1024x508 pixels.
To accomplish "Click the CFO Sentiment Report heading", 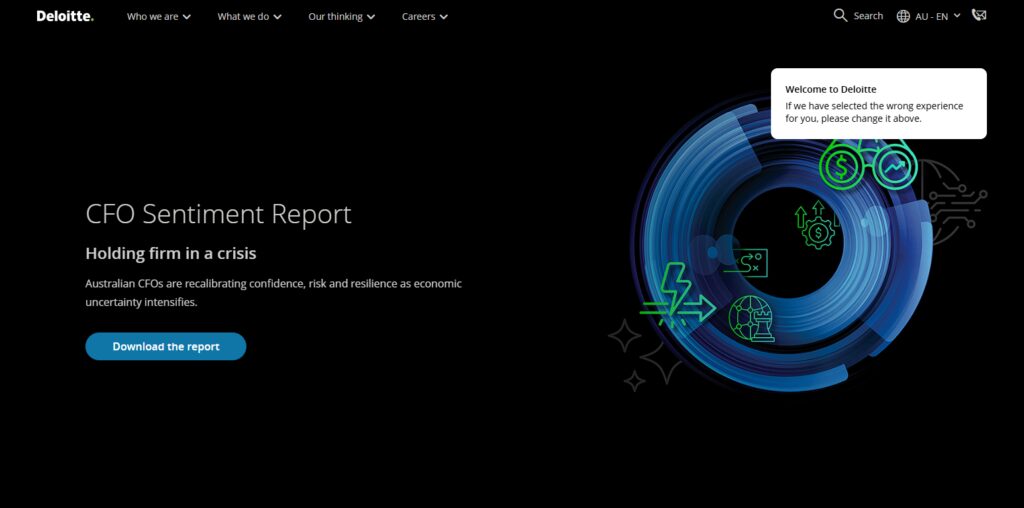I will (218, 214).
